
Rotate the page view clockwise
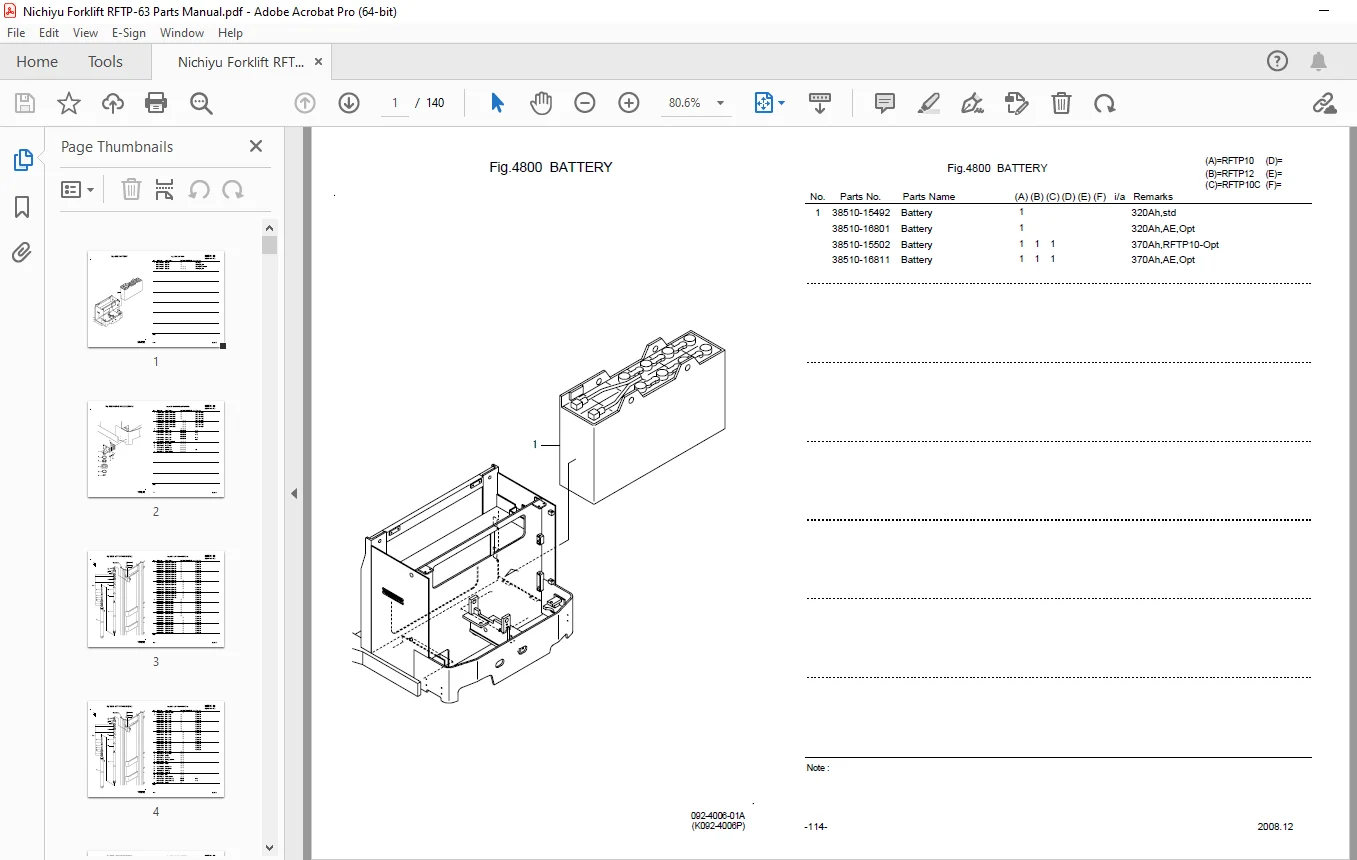[1104, 103]
